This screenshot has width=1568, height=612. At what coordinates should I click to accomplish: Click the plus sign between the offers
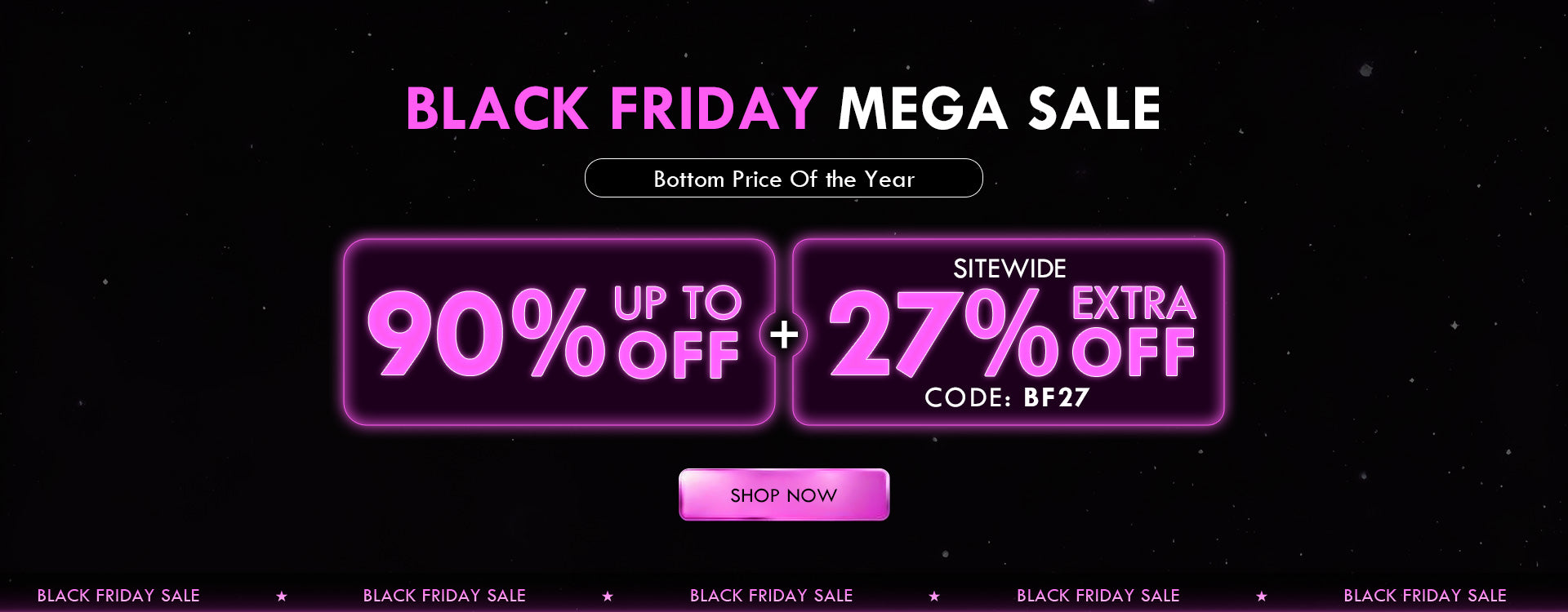(784, 334)
